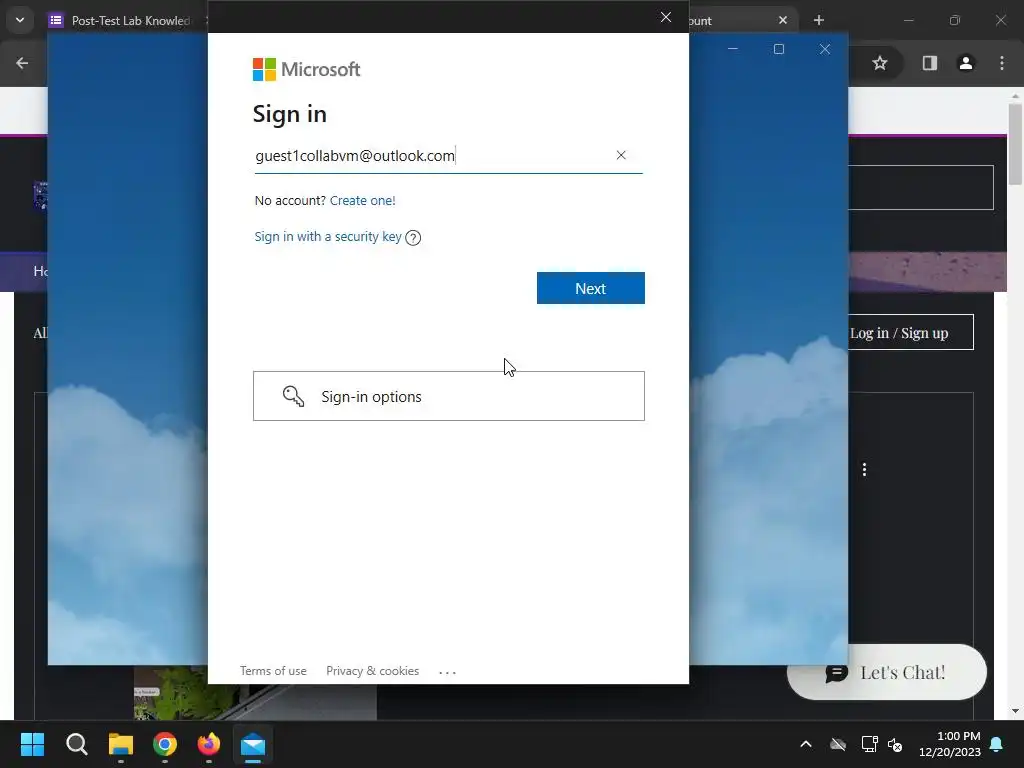Open notifications bell icon
This screenshot has width=1024, height=768.
[997, 744]
